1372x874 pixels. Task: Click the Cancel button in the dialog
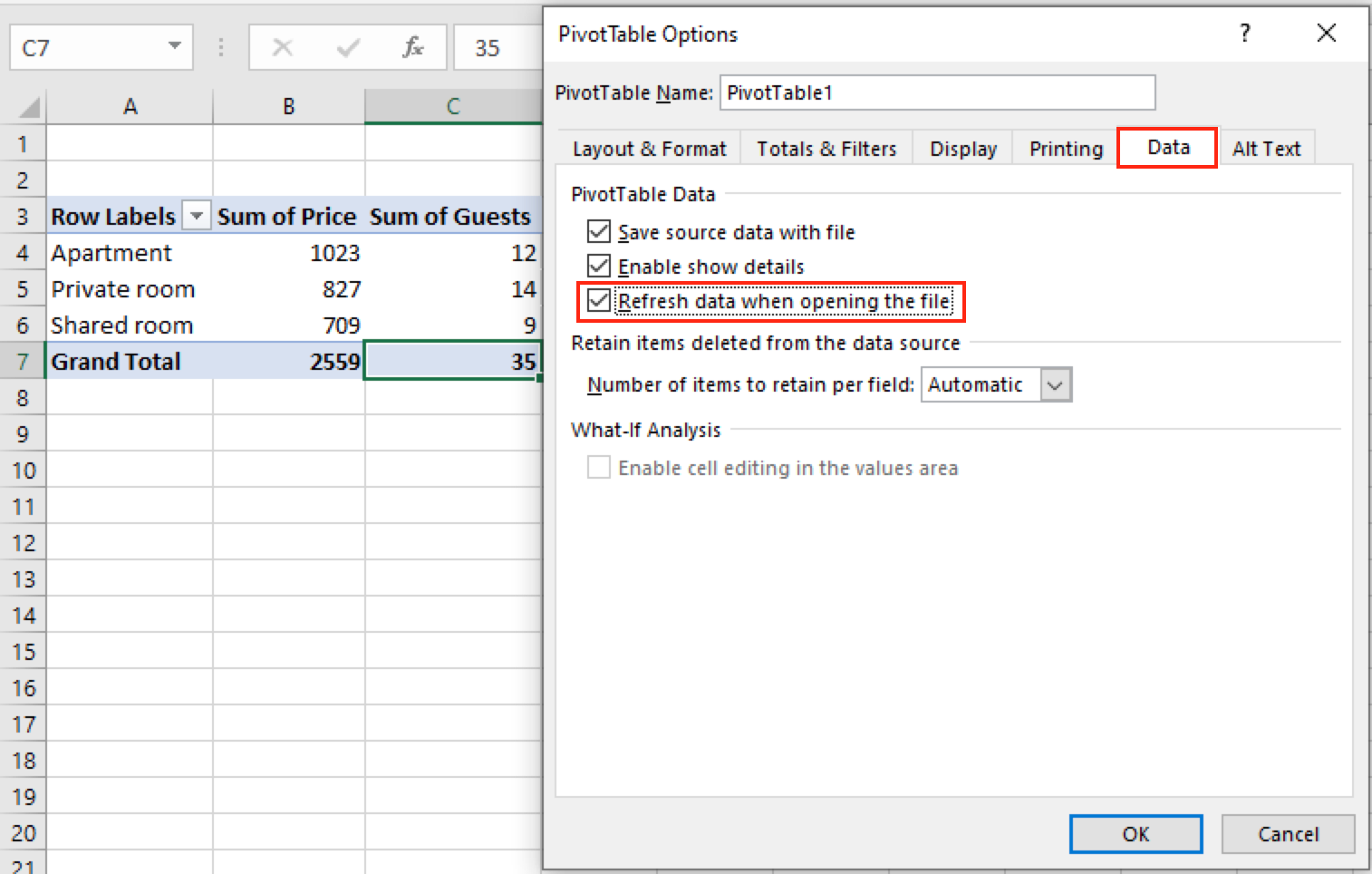[1288, 834]
